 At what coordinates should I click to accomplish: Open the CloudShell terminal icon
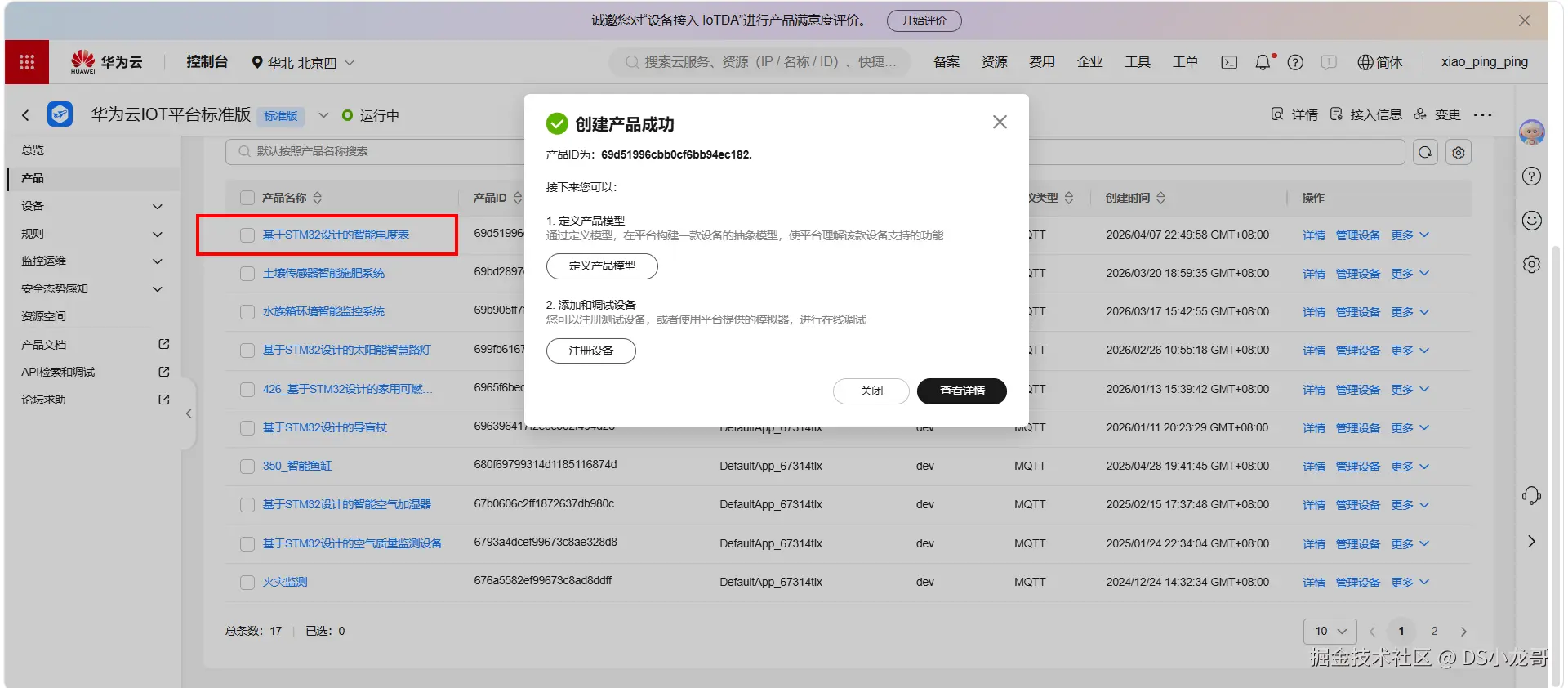(1228, 62)
